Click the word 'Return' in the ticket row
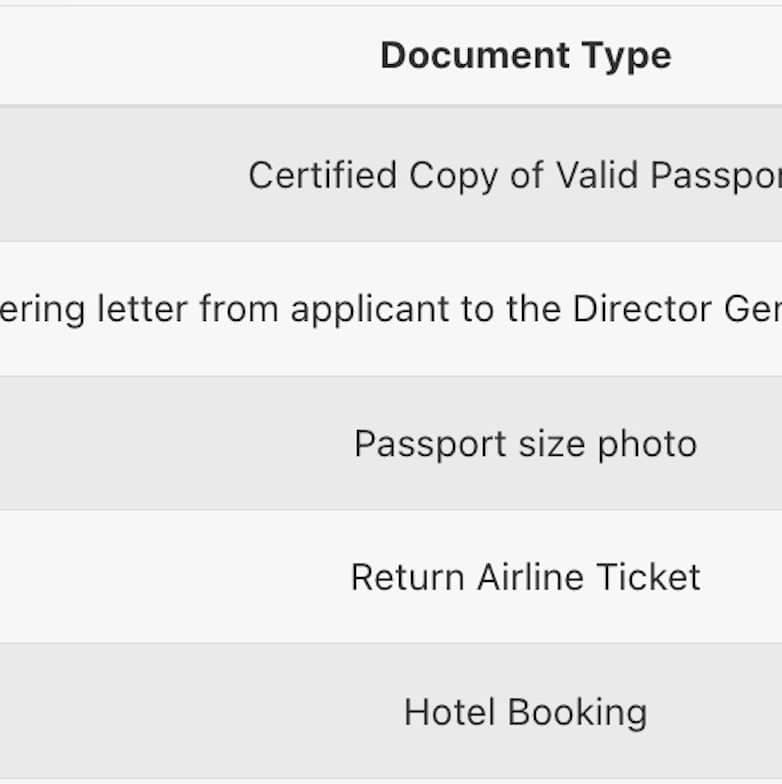 click(x=408, y=578)
